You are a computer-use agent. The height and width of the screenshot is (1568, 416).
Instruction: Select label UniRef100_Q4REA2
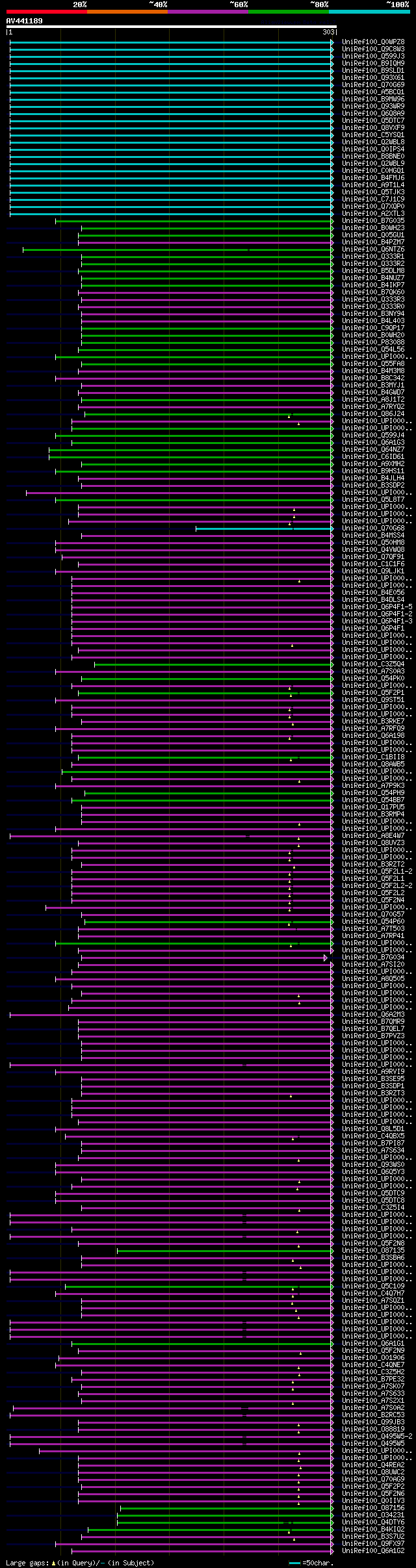click(x=373, y=1465)
